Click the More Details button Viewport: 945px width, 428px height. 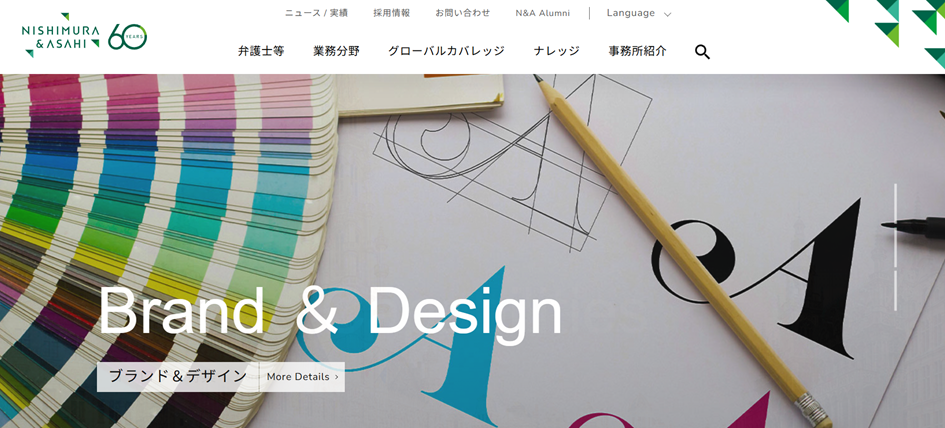tap(302, 377)
